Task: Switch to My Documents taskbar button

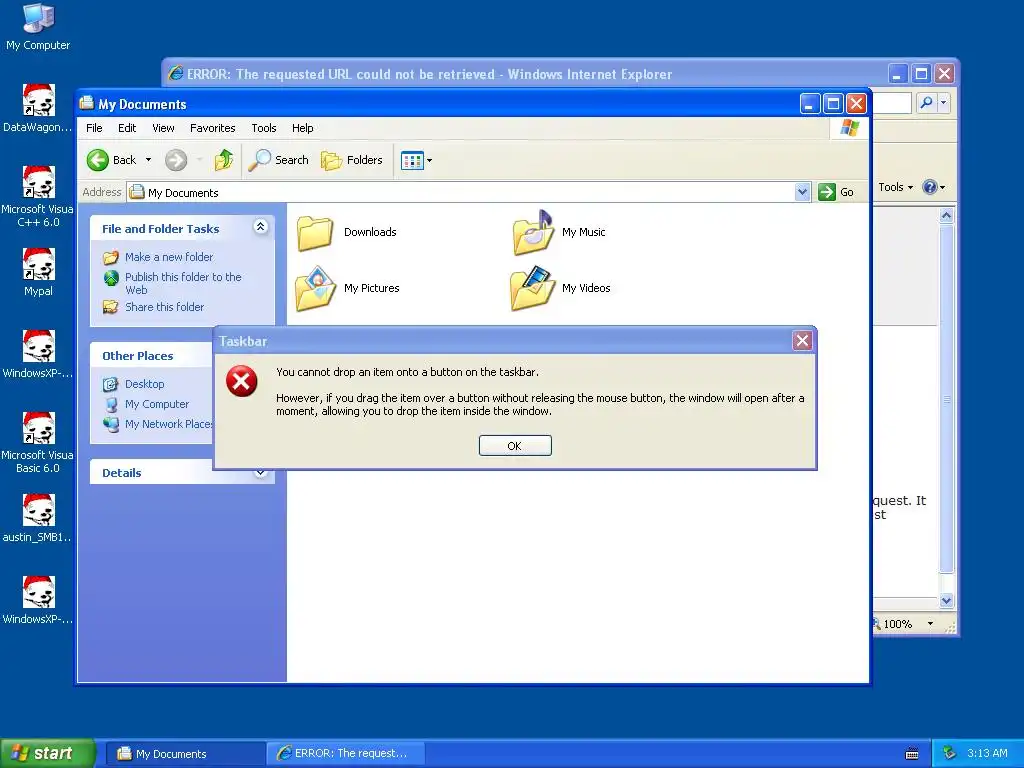Action: [185, 754]
